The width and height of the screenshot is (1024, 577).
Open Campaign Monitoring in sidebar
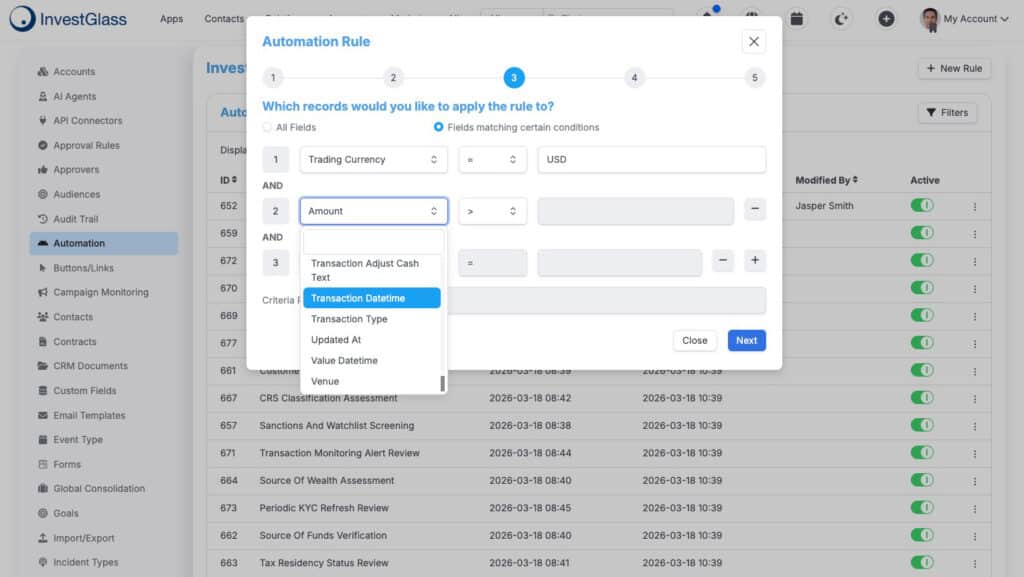click(x=93, y=292)
